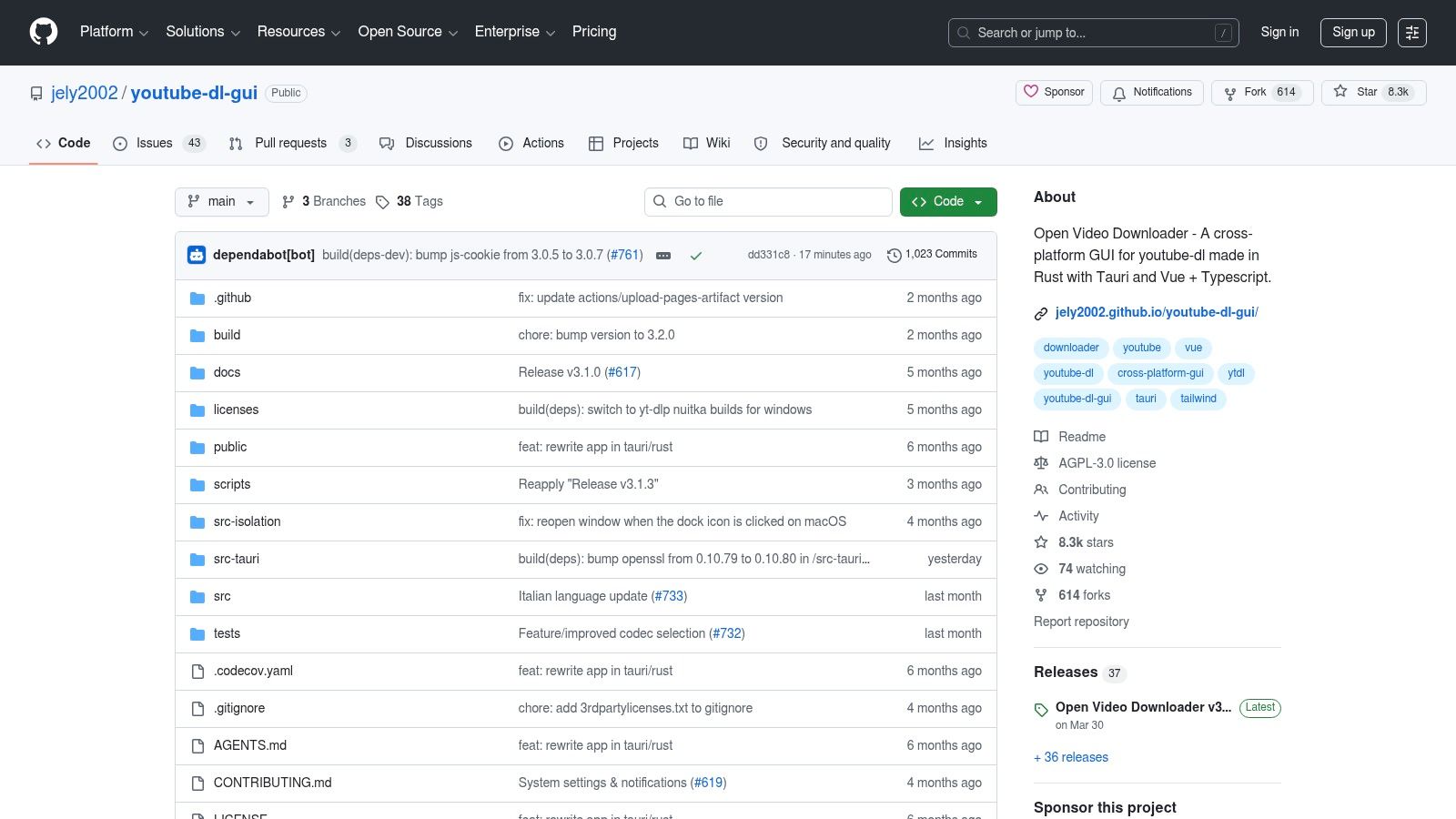Select the downloader topic tag
Screen dimensions: 1456x819
1071,348
